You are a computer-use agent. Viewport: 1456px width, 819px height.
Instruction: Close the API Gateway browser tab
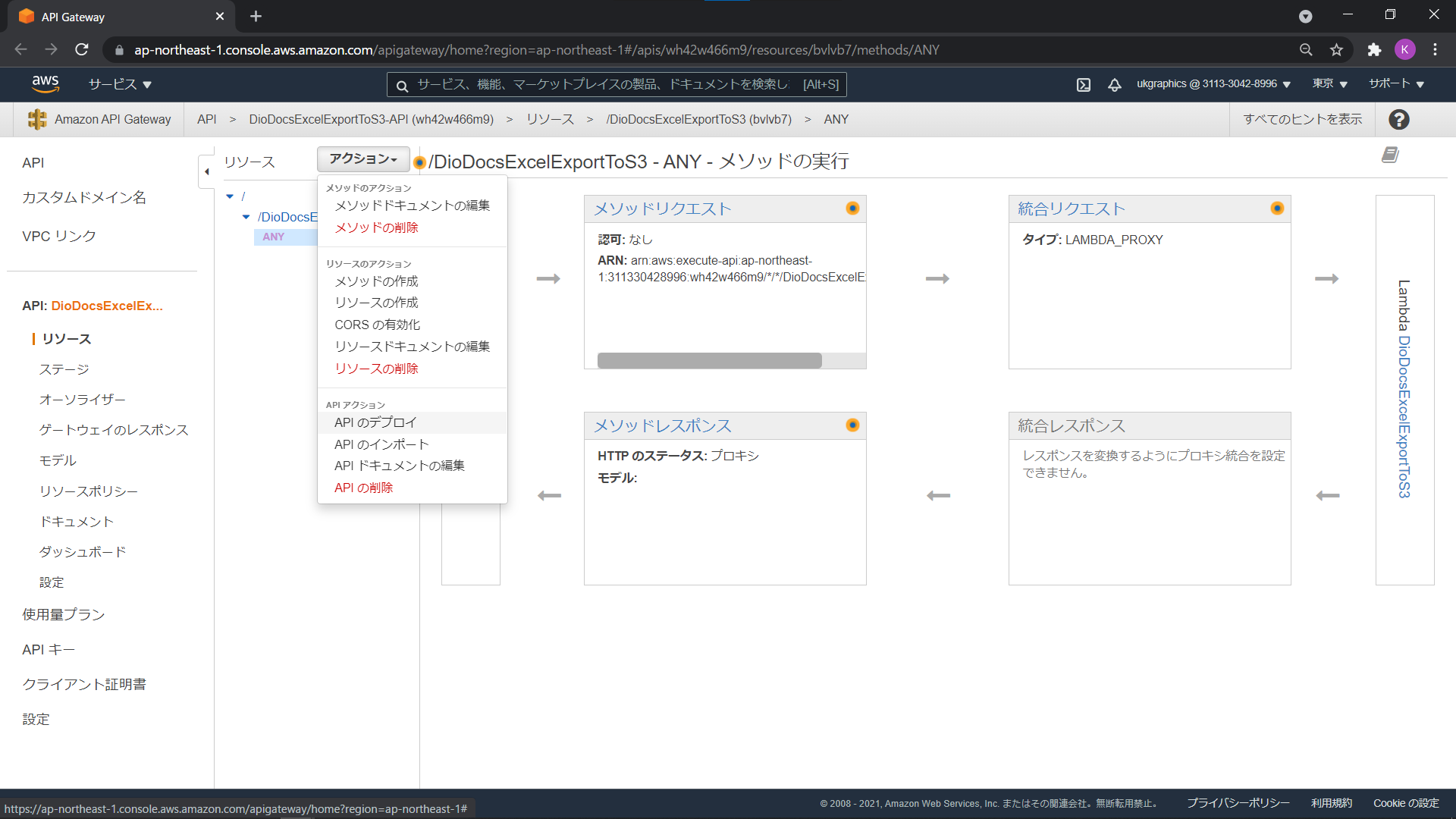(x=220, y=17)
